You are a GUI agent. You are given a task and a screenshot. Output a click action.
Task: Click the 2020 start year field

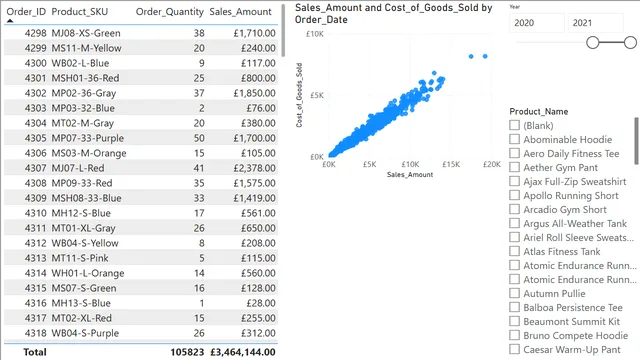click(x=537, y=23)
